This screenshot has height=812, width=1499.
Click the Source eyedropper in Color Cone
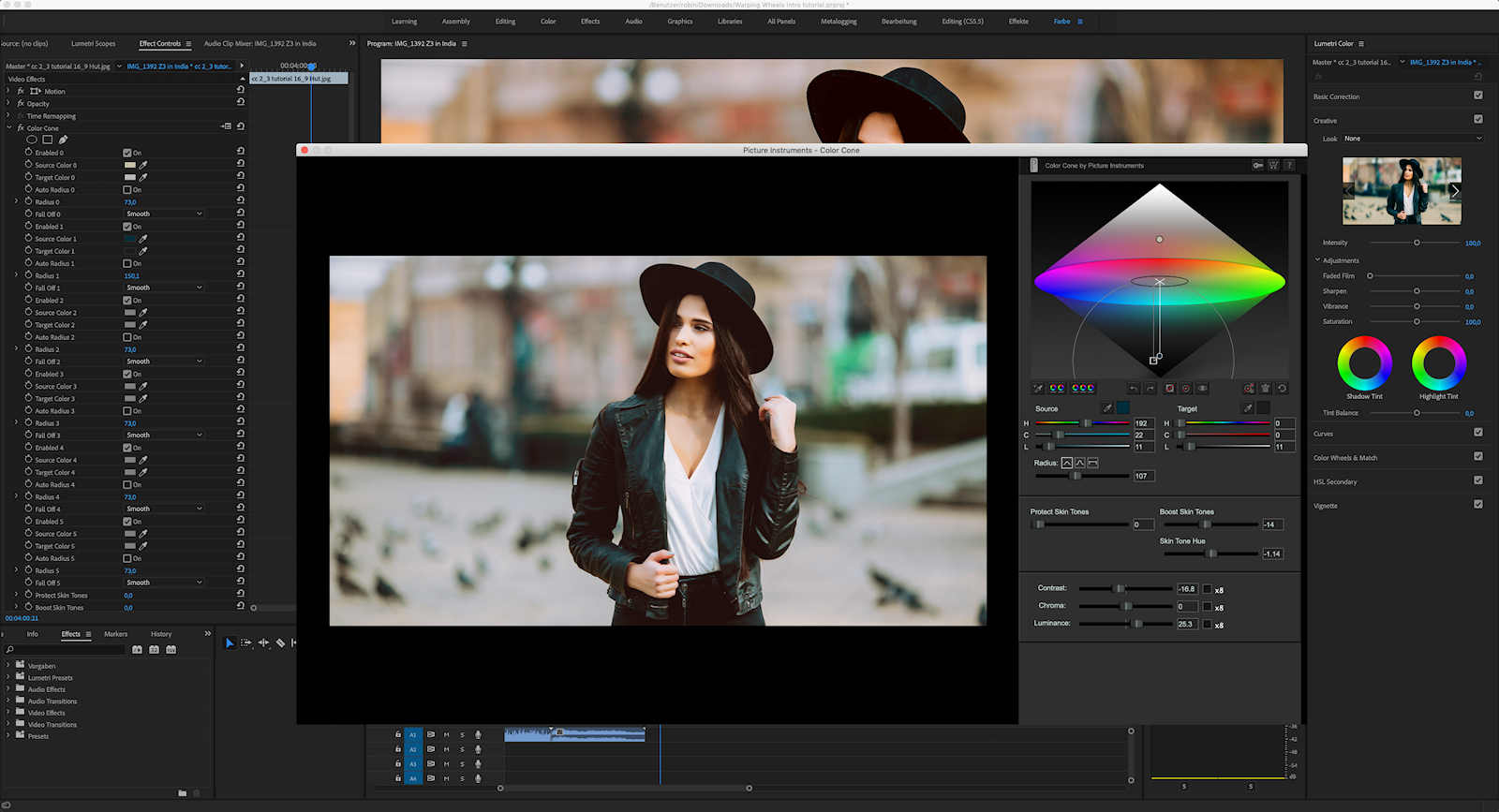(x=1107, y=408)
